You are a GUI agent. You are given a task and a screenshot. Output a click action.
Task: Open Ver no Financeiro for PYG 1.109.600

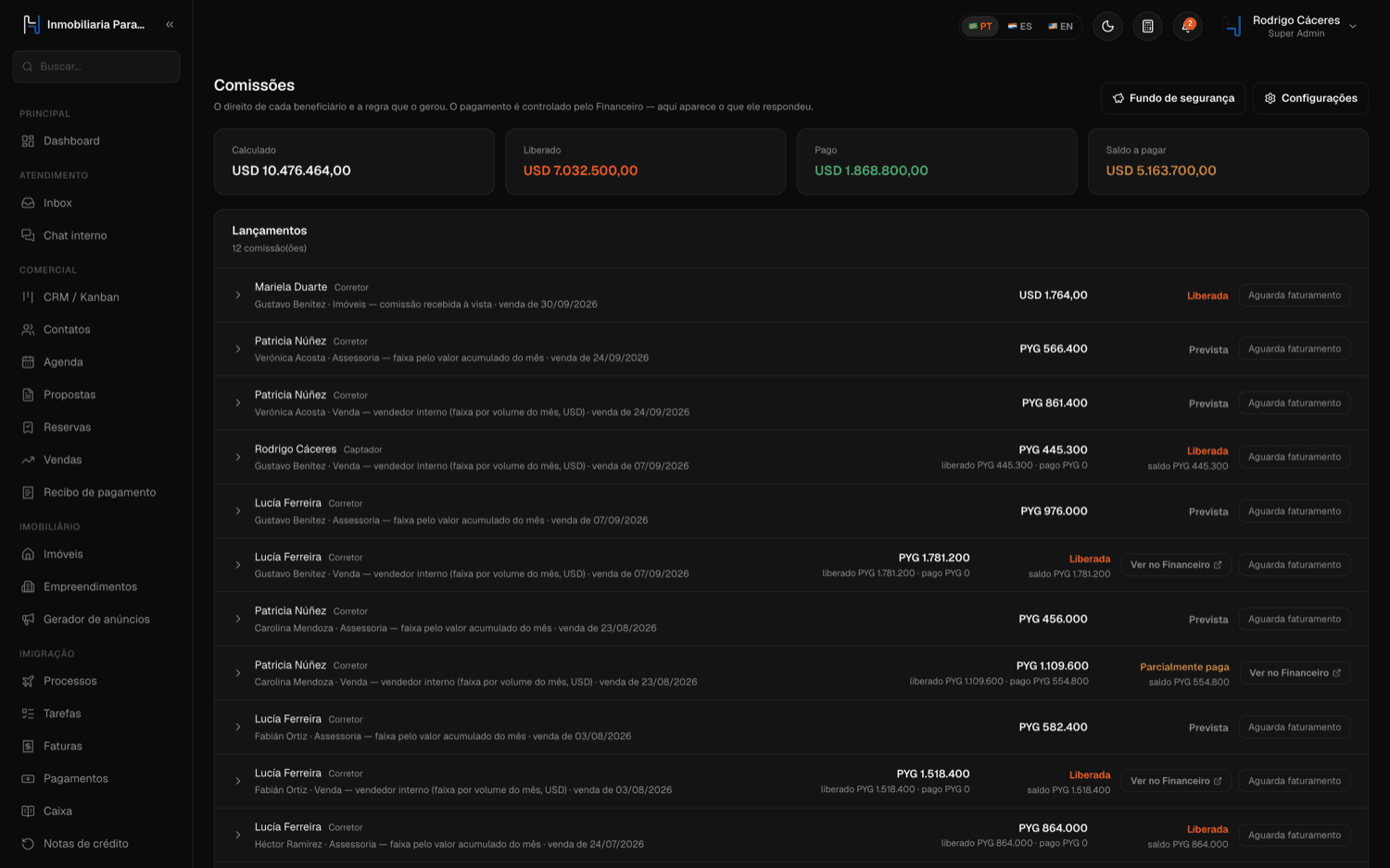[x=1295, y=673]
